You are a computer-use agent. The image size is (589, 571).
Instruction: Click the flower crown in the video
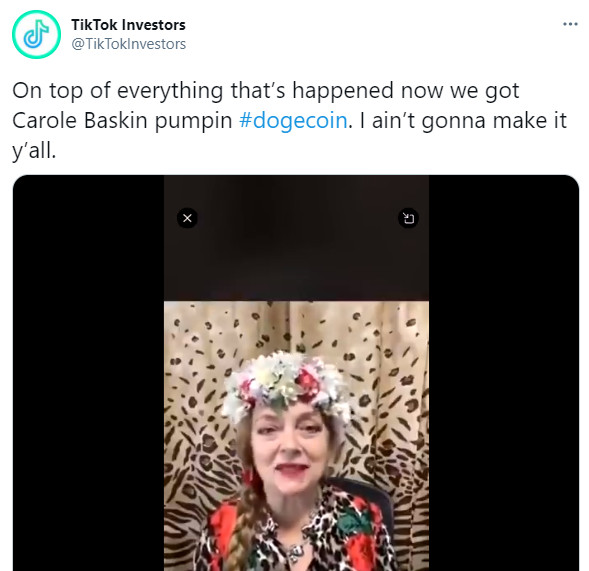pyautogui.click(x=286, y=383)
